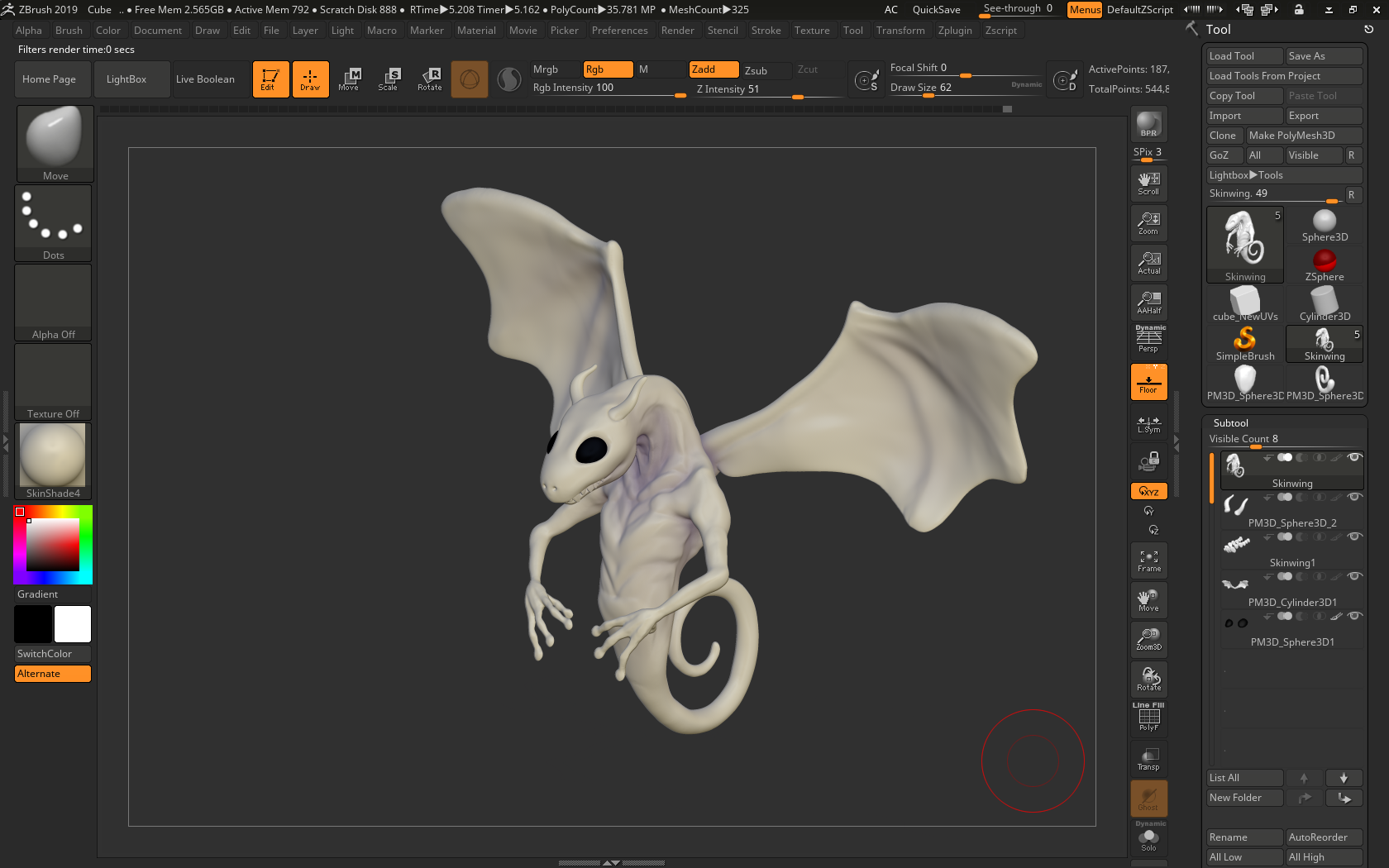Open the Dots stroke type picker

tap(53, 222)
